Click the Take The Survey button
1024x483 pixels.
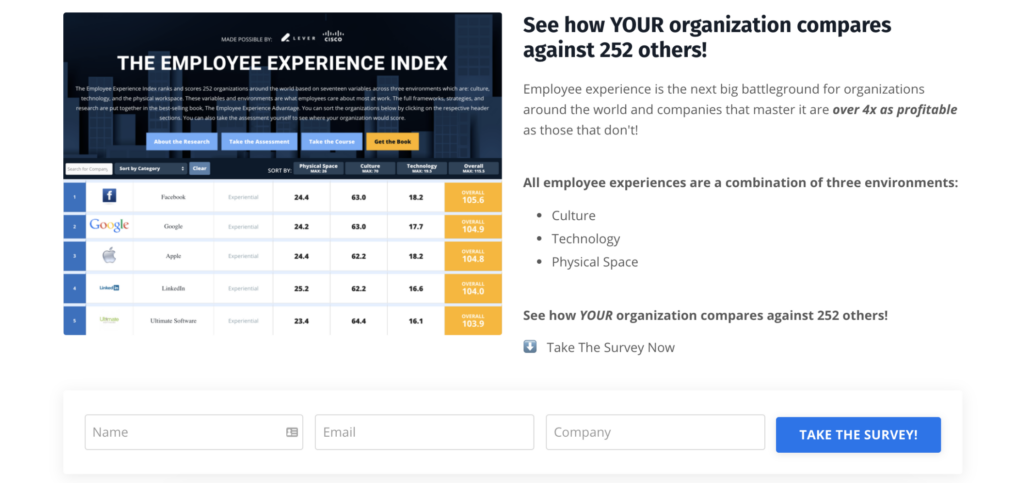pos(858,435)
